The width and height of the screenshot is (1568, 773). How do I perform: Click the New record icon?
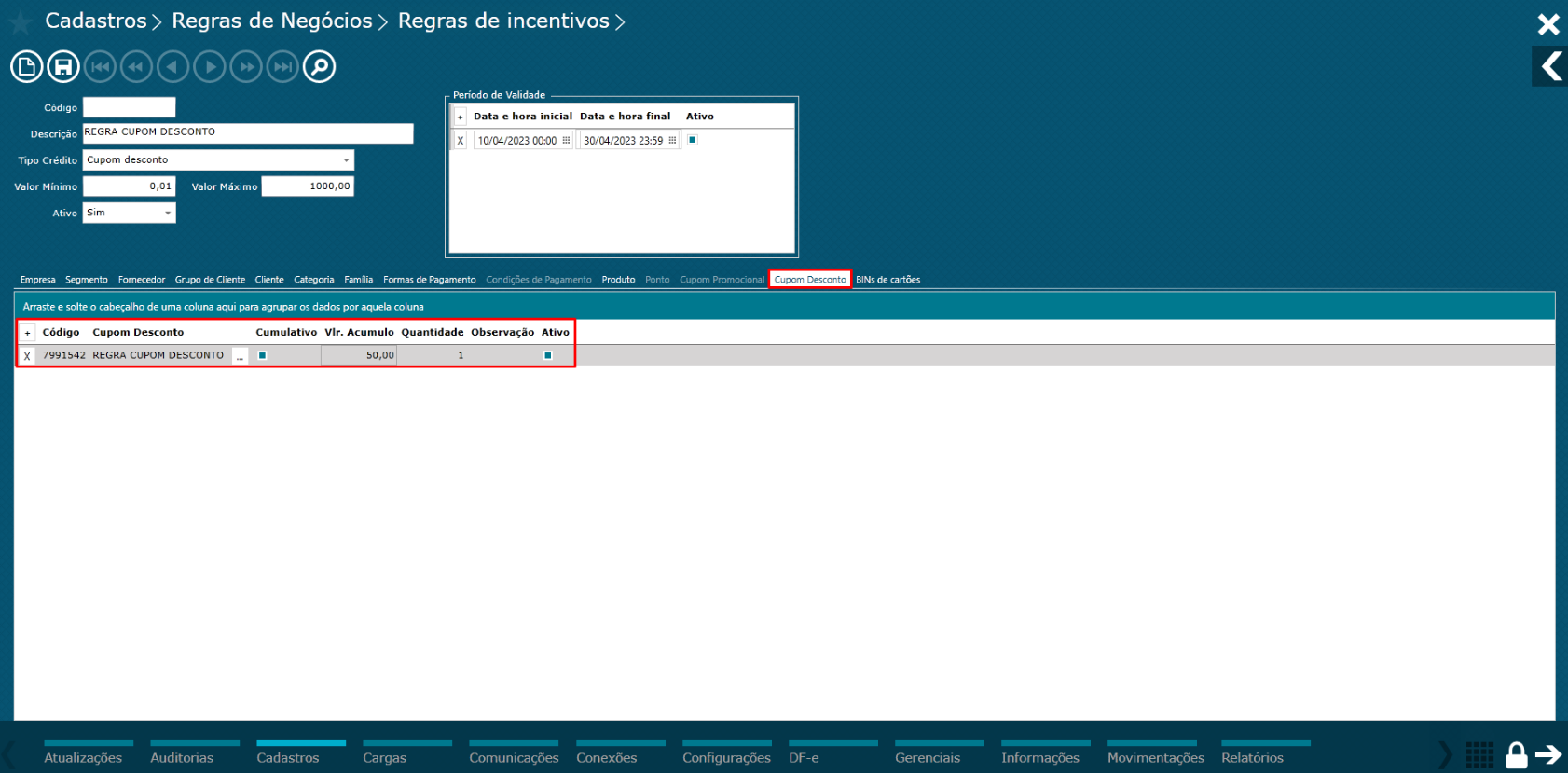click(26, 66)
